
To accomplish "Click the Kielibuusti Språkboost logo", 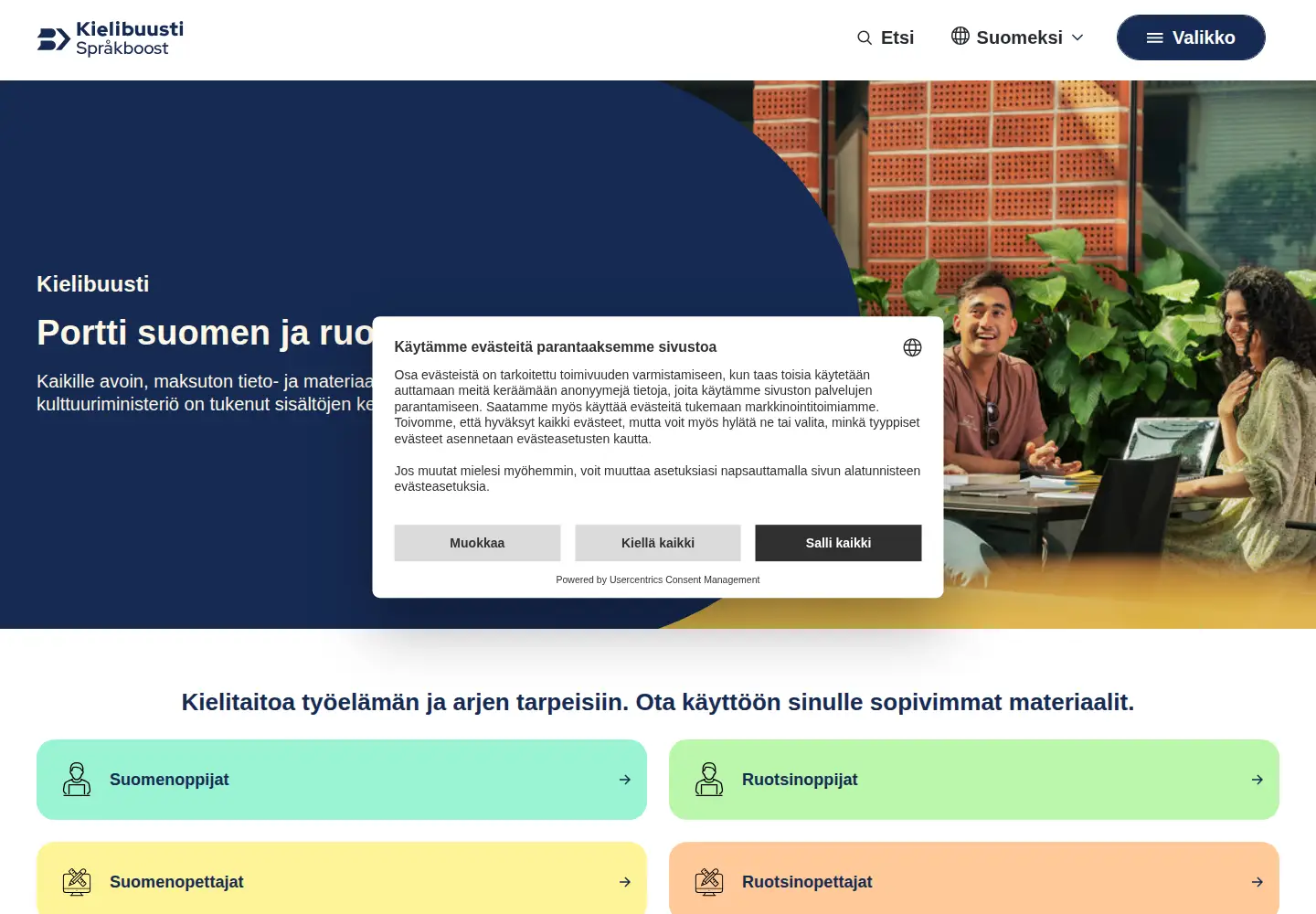I will point(111,38).
